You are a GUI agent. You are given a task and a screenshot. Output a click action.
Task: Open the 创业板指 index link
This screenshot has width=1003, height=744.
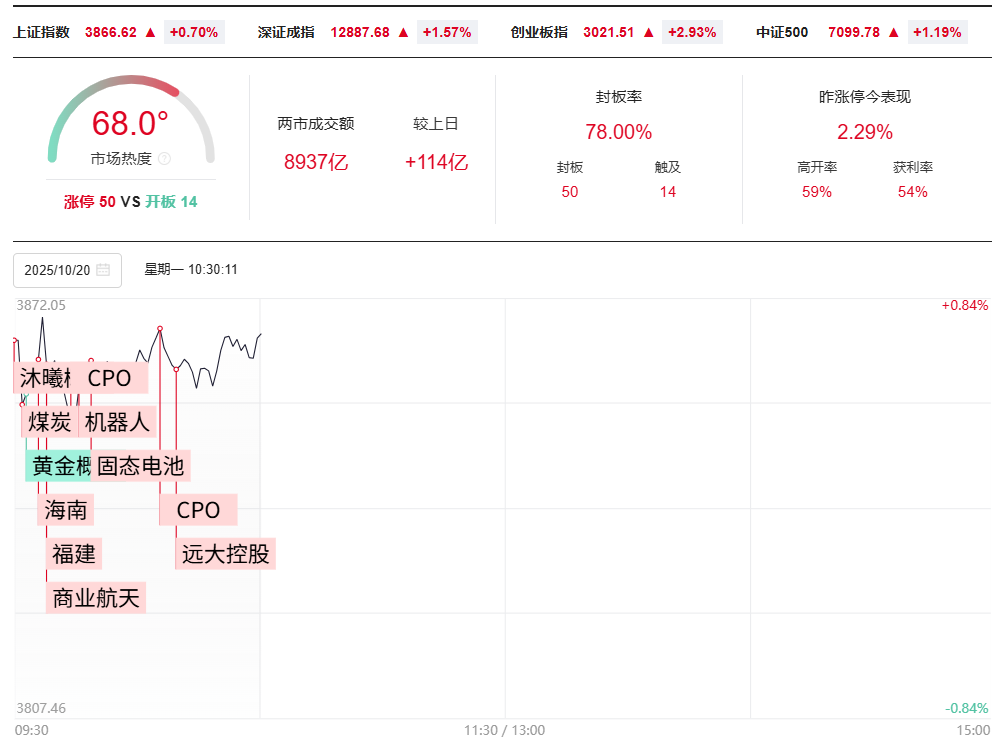click(x=539, y=32)
